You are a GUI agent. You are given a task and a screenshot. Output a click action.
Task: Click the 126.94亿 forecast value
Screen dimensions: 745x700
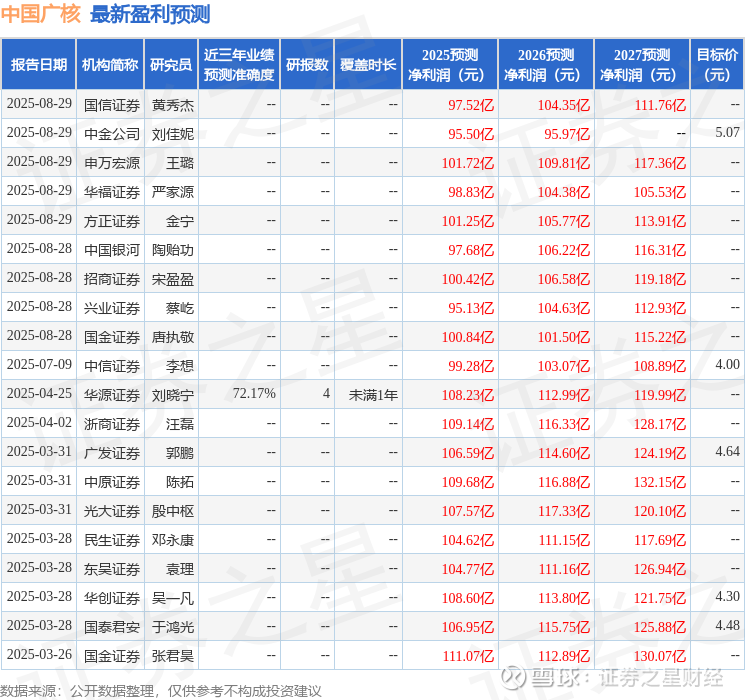[x=660, y=569]
